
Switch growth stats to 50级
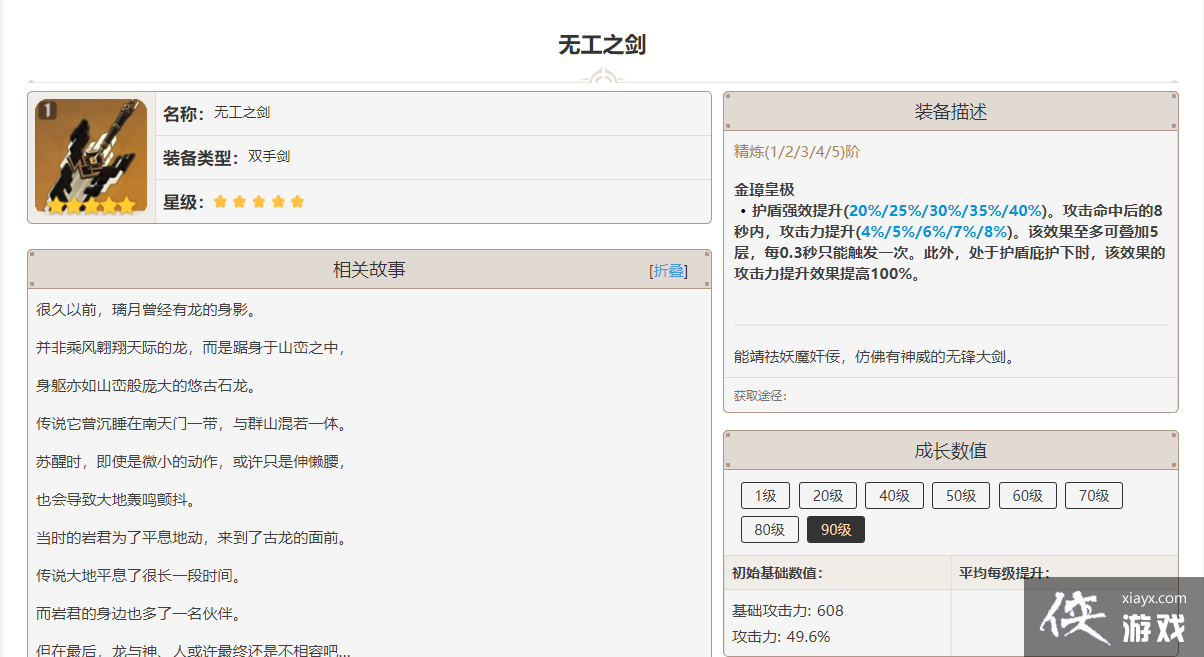tap(960, 495)
